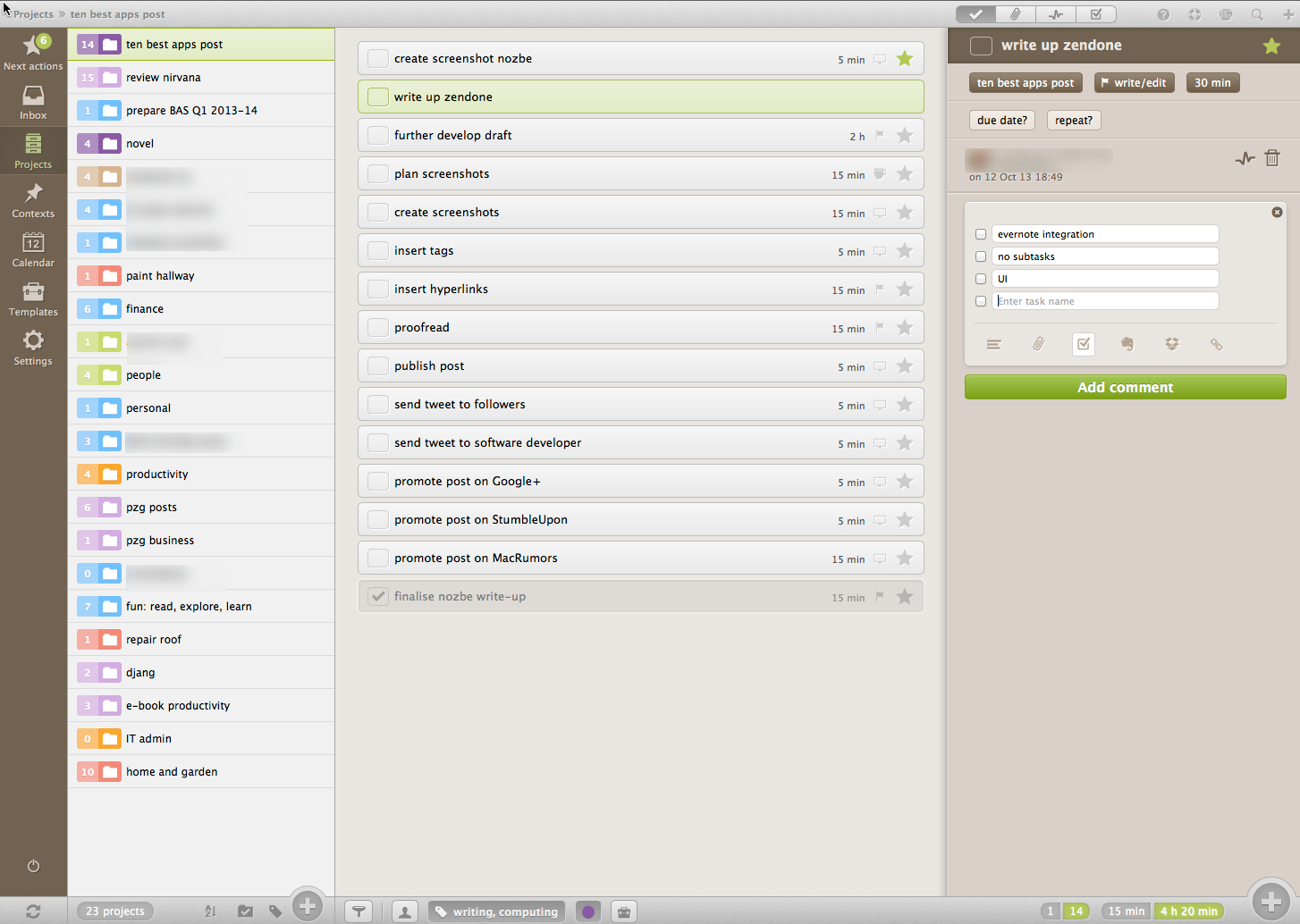Toggle the star on 'further develop draft'
This screenshot has height=924, width=1300.
tap(905, 136)
